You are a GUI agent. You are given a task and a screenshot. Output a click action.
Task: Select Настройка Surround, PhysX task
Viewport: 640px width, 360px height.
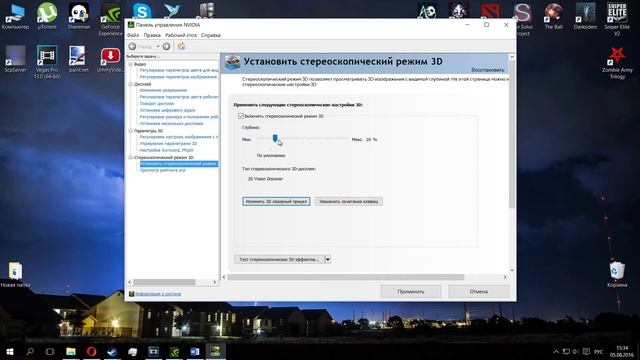pos(167,150)
